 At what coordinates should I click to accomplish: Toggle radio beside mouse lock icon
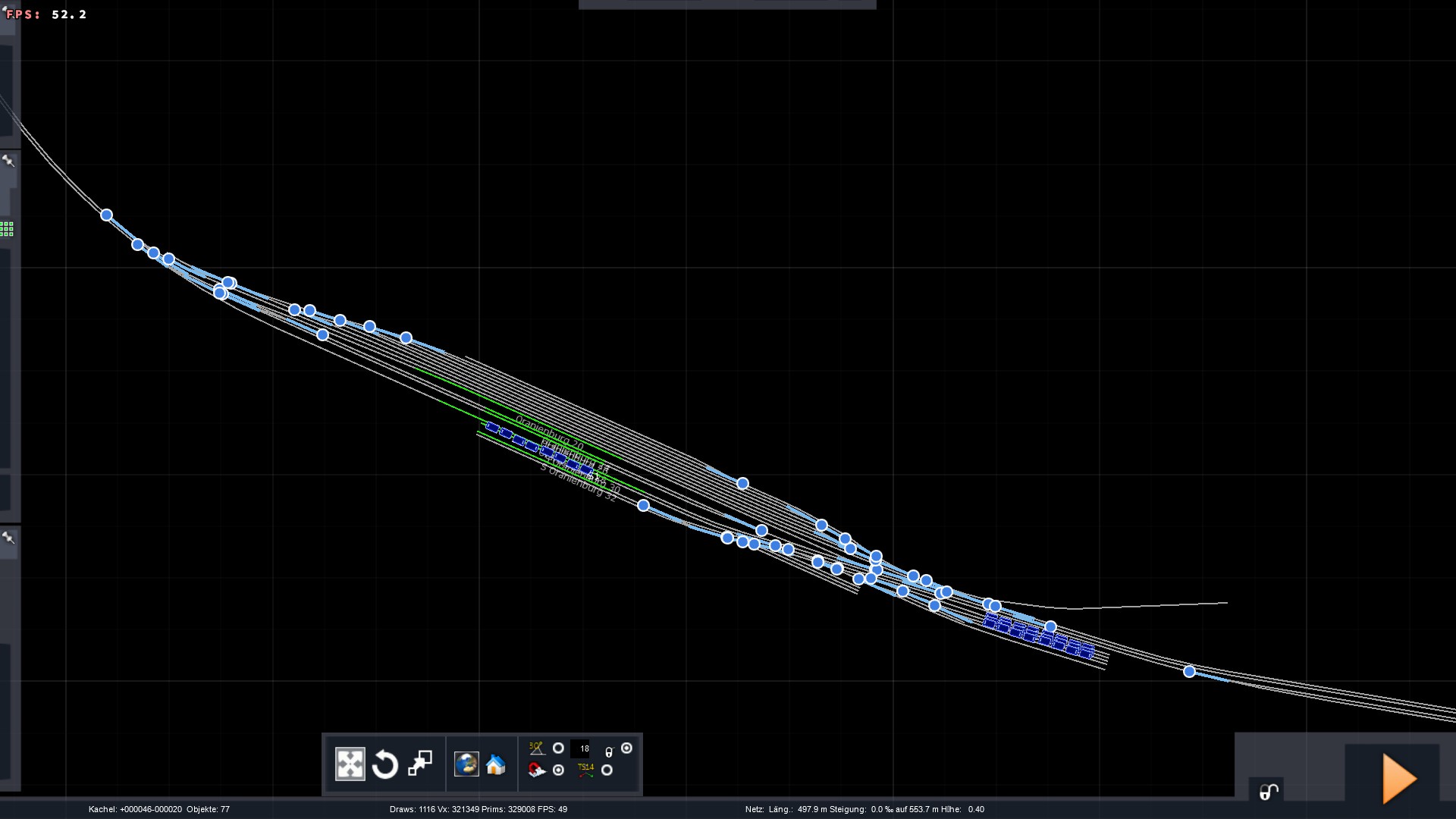point(626,748)
